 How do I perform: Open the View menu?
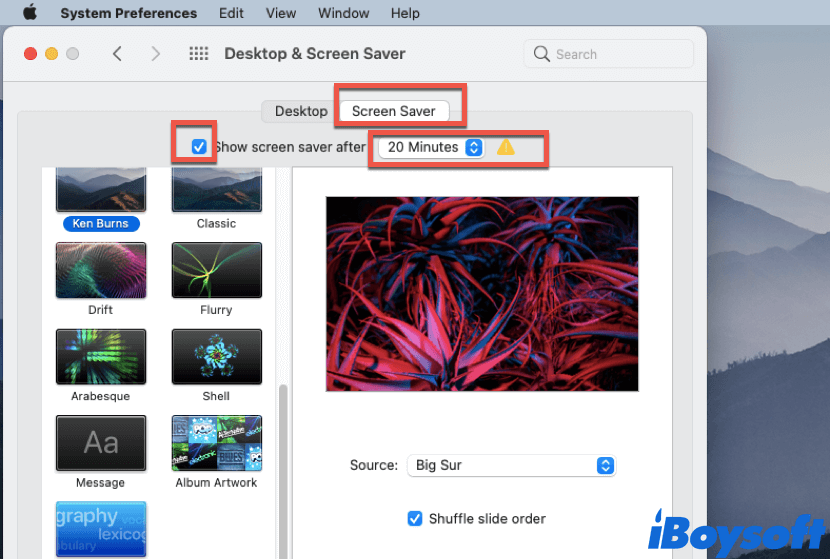[x=281, y=13]
